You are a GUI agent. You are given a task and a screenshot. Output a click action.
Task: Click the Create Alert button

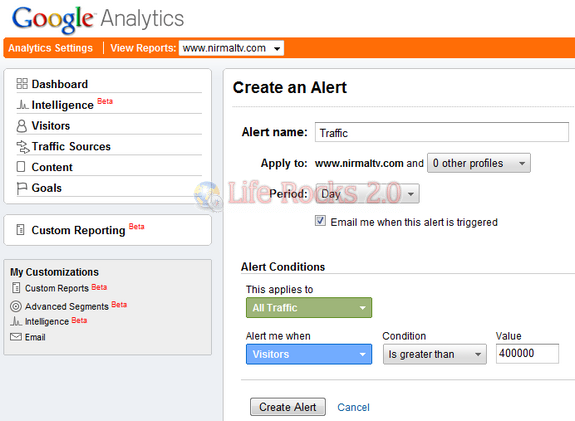point(288,407)
